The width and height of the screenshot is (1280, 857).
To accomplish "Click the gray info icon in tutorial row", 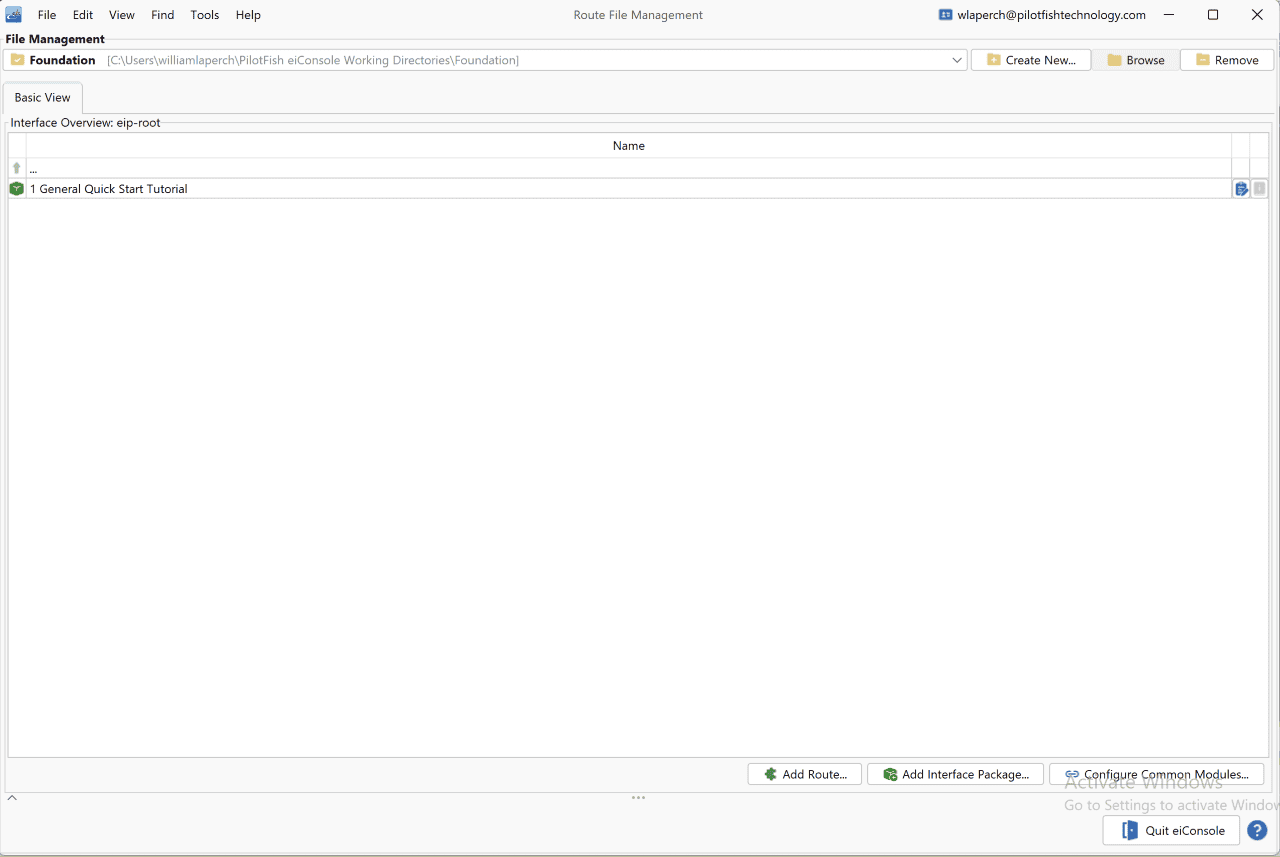I will tap(1260, 188).
